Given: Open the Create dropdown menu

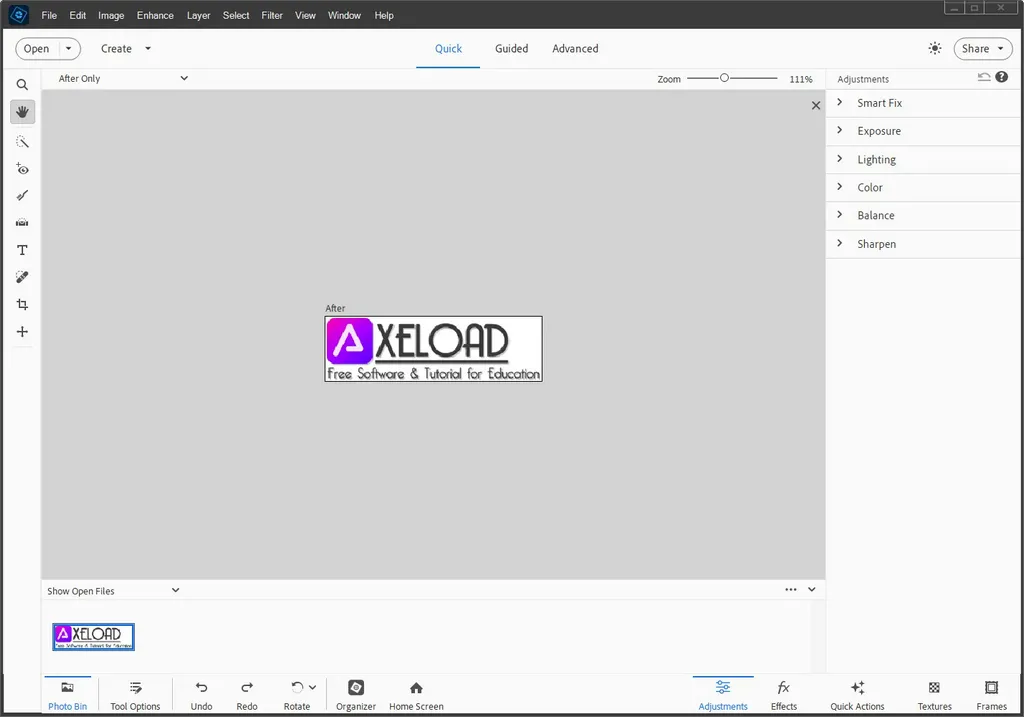Looking at the screenshot, I should coord(125,48).
